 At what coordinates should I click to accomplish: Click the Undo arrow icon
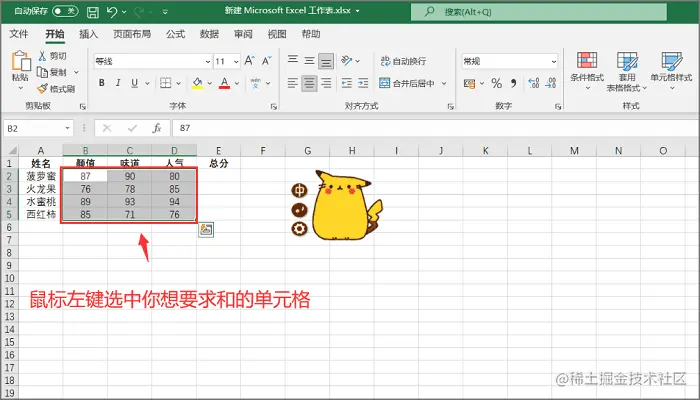[112, 12]
